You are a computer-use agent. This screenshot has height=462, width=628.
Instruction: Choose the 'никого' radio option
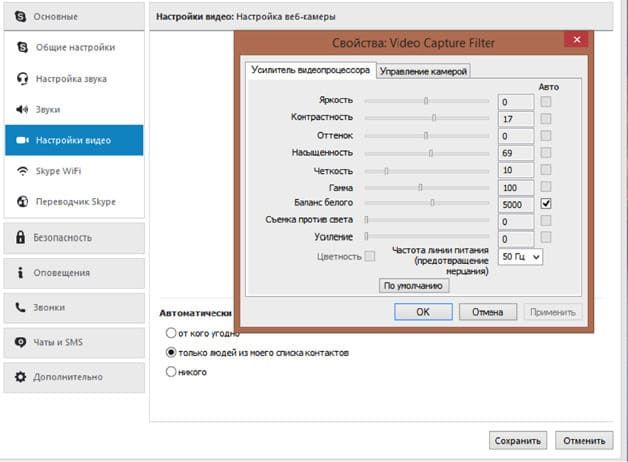point(171,372)
